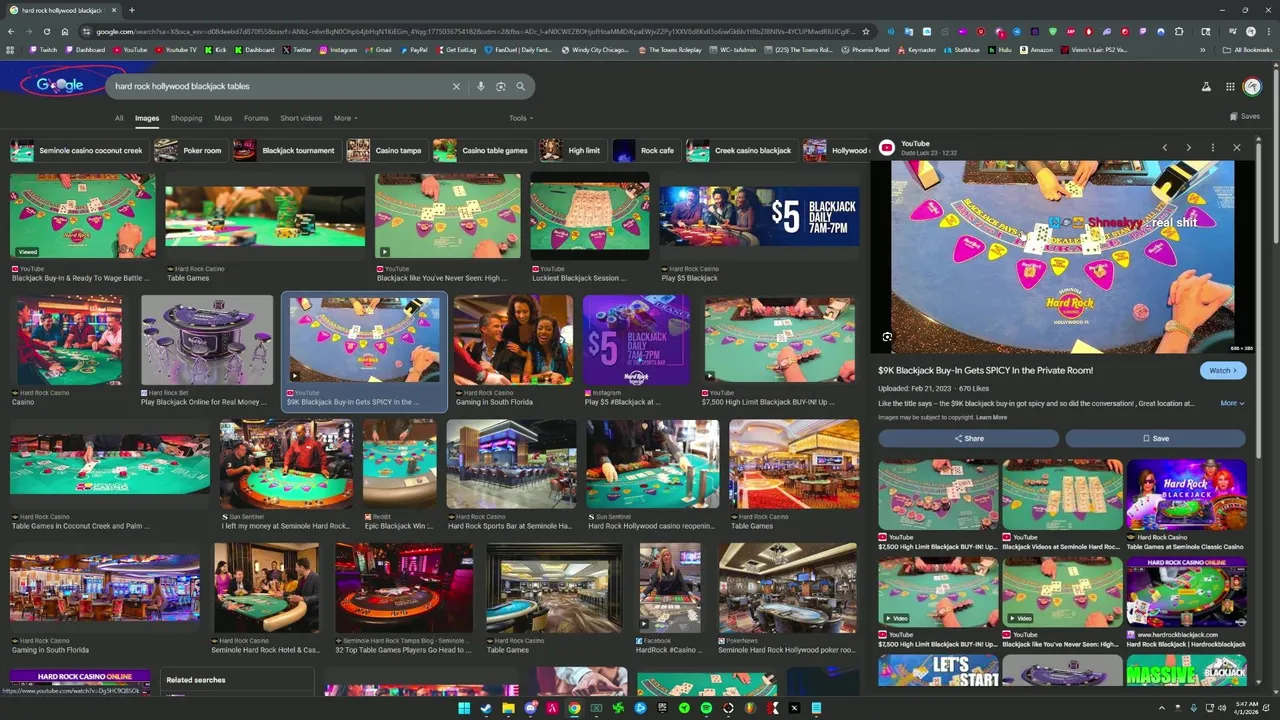
Task: Open the YouTube TV bookmark
Action: coord(175,49)
